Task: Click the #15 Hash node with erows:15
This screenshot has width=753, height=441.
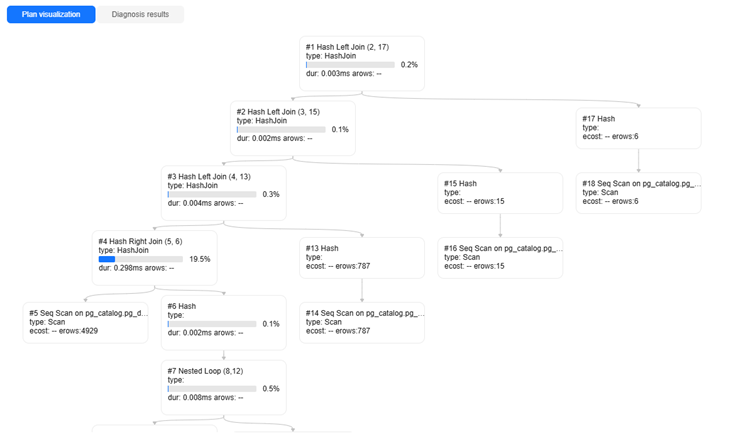Action: click(x=500, y=193)
